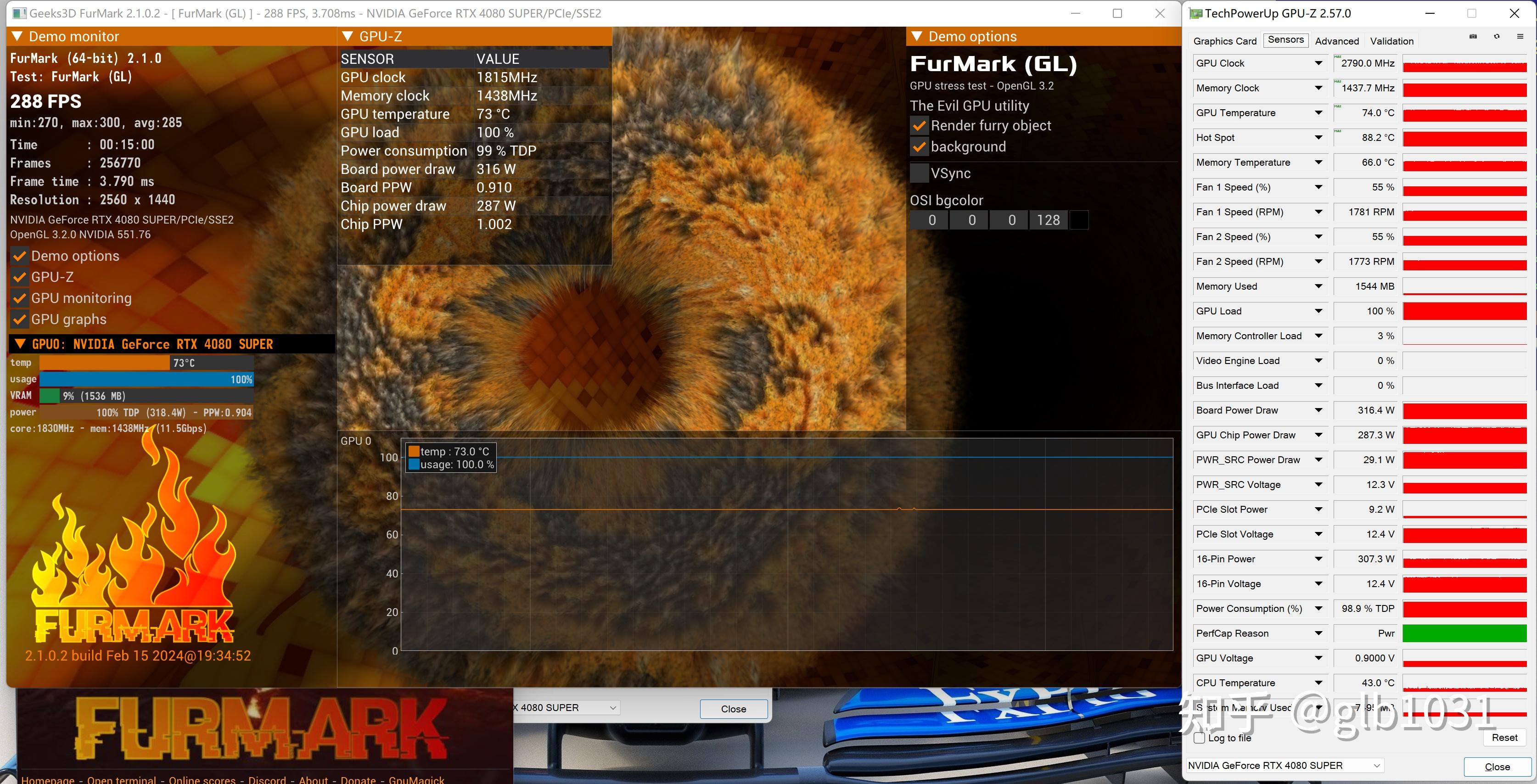Click the Validation tab in GPU-Z
The height and width of the screenshot is (784, 1537).
tap(1392, 41)
